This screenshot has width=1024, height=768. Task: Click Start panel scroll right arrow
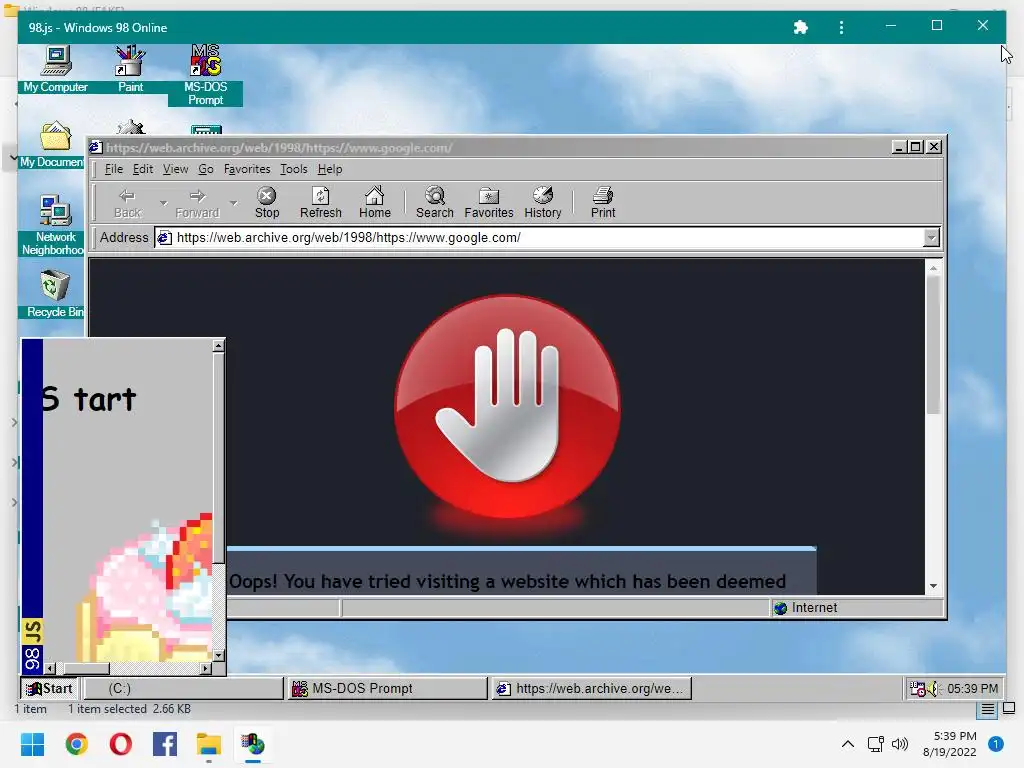pyautogui.click(x=206, y=668)
